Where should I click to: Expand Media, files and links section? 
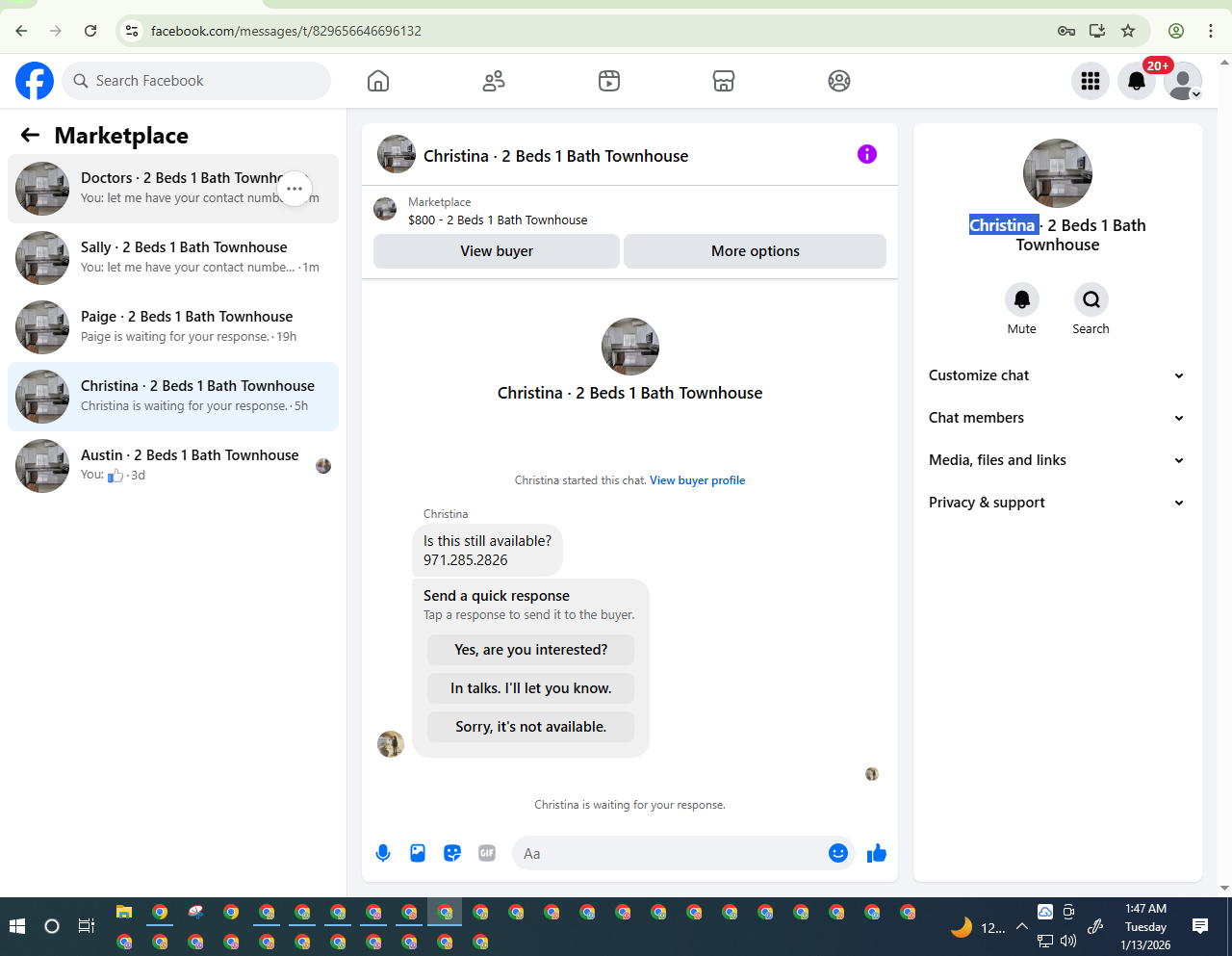tap(1057, 460)
